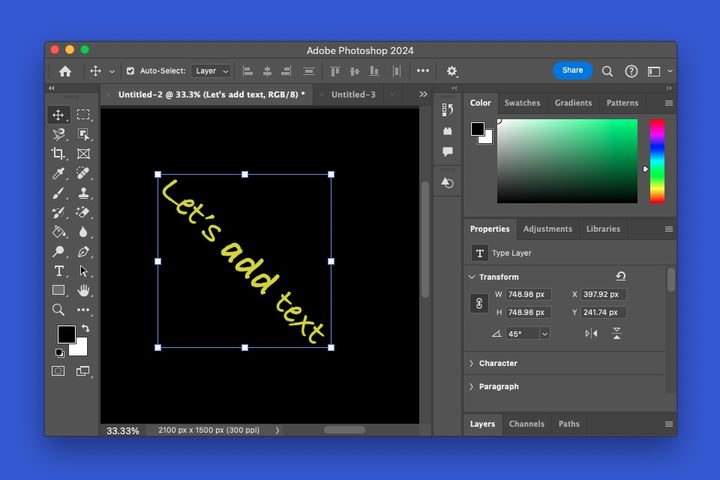
Task: Switch to the Gradients tab
Action: click(x=573, y=103)
